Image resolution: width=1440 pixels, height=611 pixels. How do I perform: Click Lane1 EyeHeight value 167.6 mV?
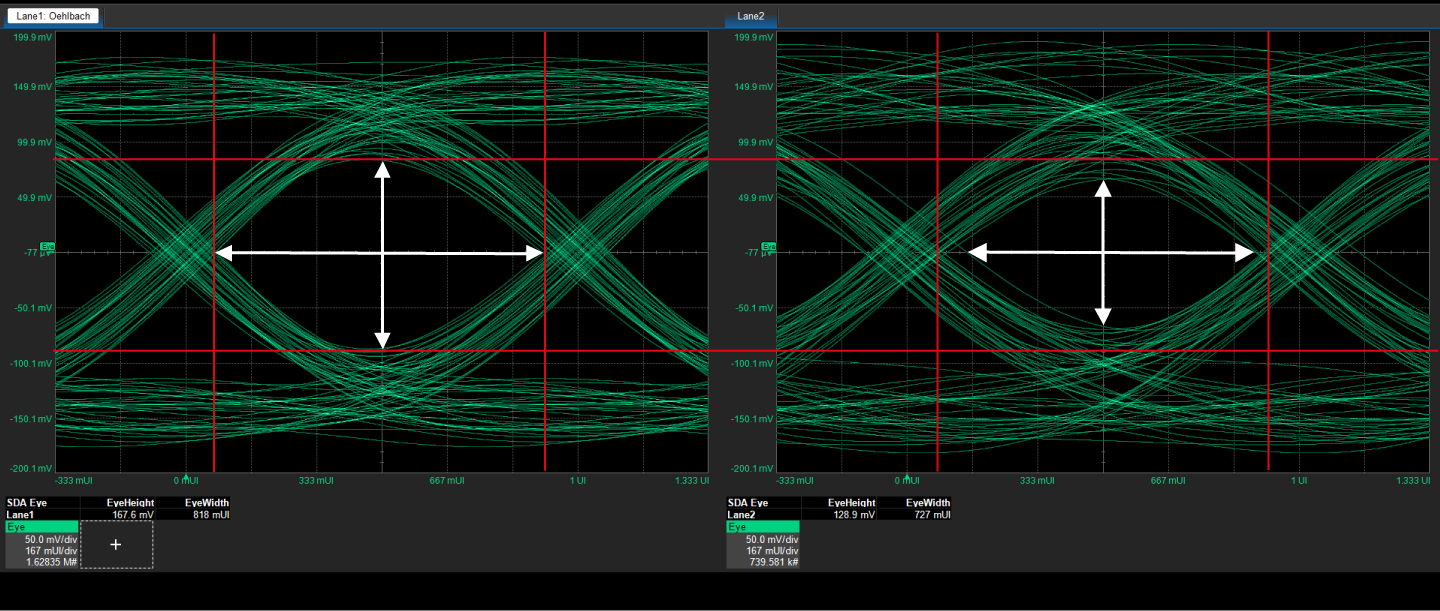(x=132, y=515)
